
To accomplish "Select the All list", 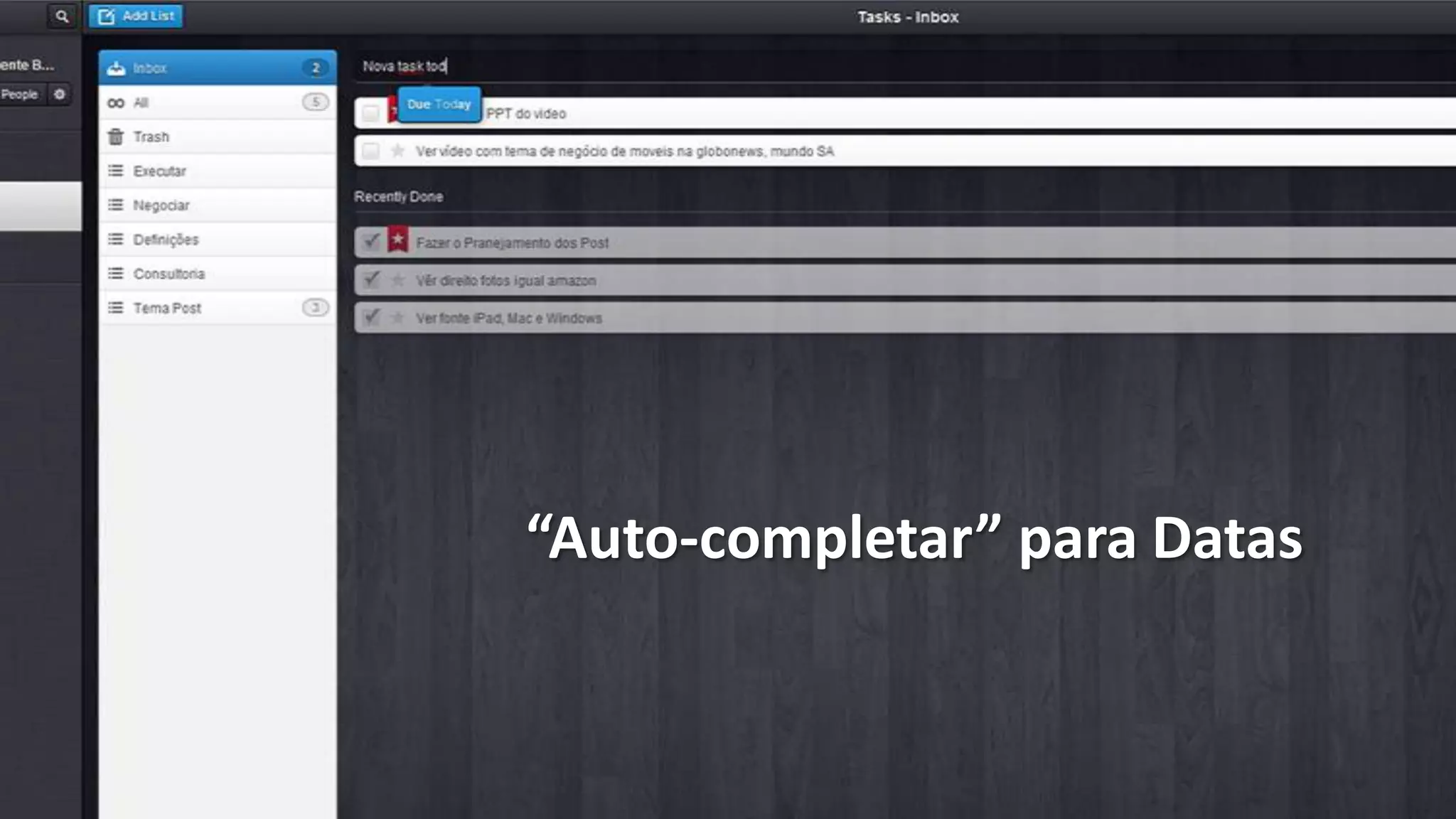I will click(x=218, y=102).
